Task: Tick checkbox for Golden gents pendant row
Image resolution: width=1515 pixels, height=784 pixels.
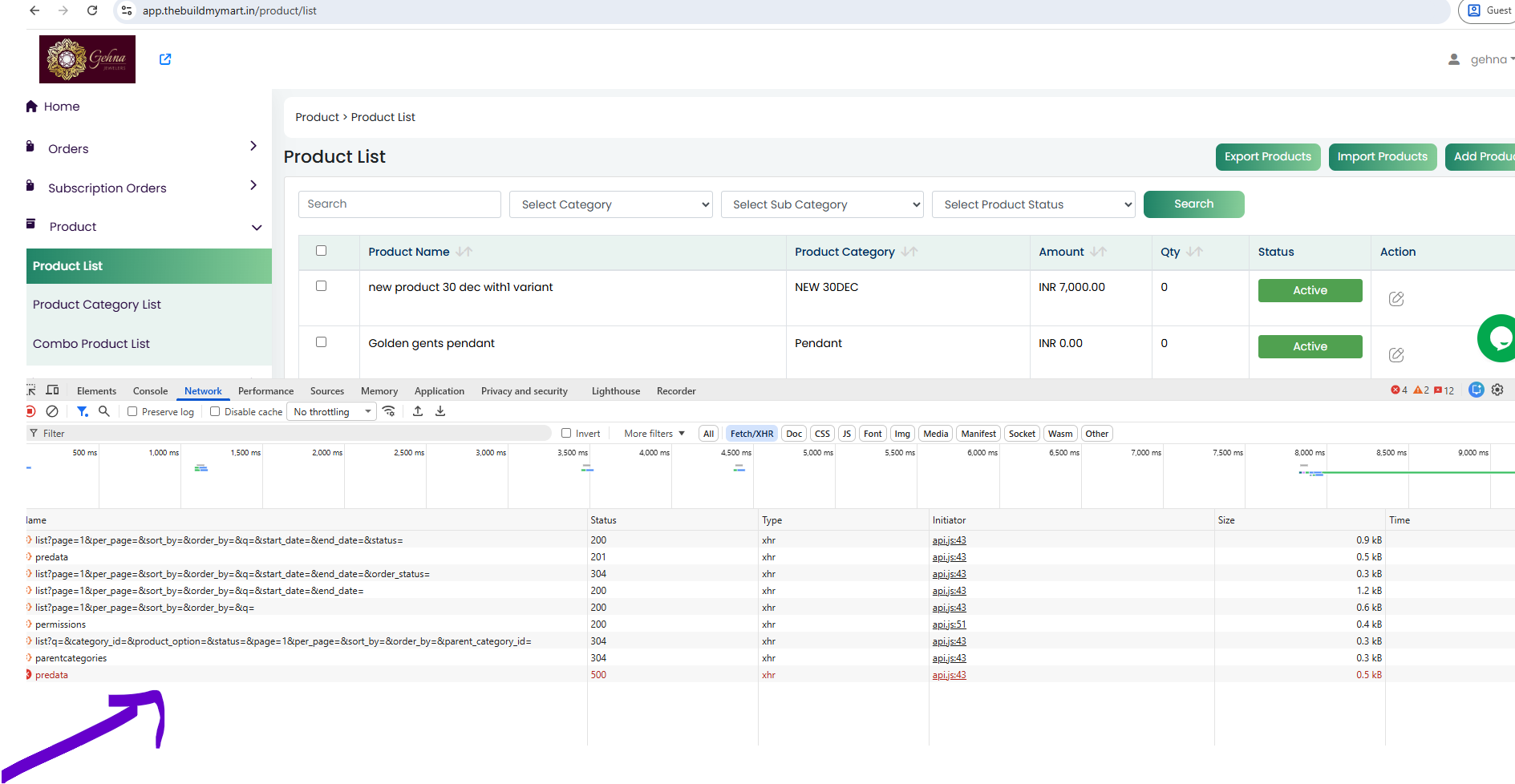Action: click(322, 342)
